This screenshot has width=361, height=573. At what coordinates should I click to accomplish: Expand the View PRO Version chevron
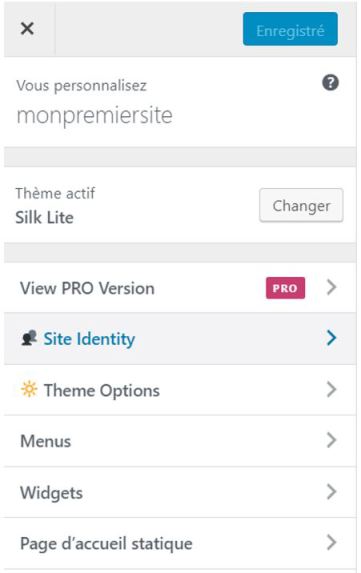coord(331,288)
